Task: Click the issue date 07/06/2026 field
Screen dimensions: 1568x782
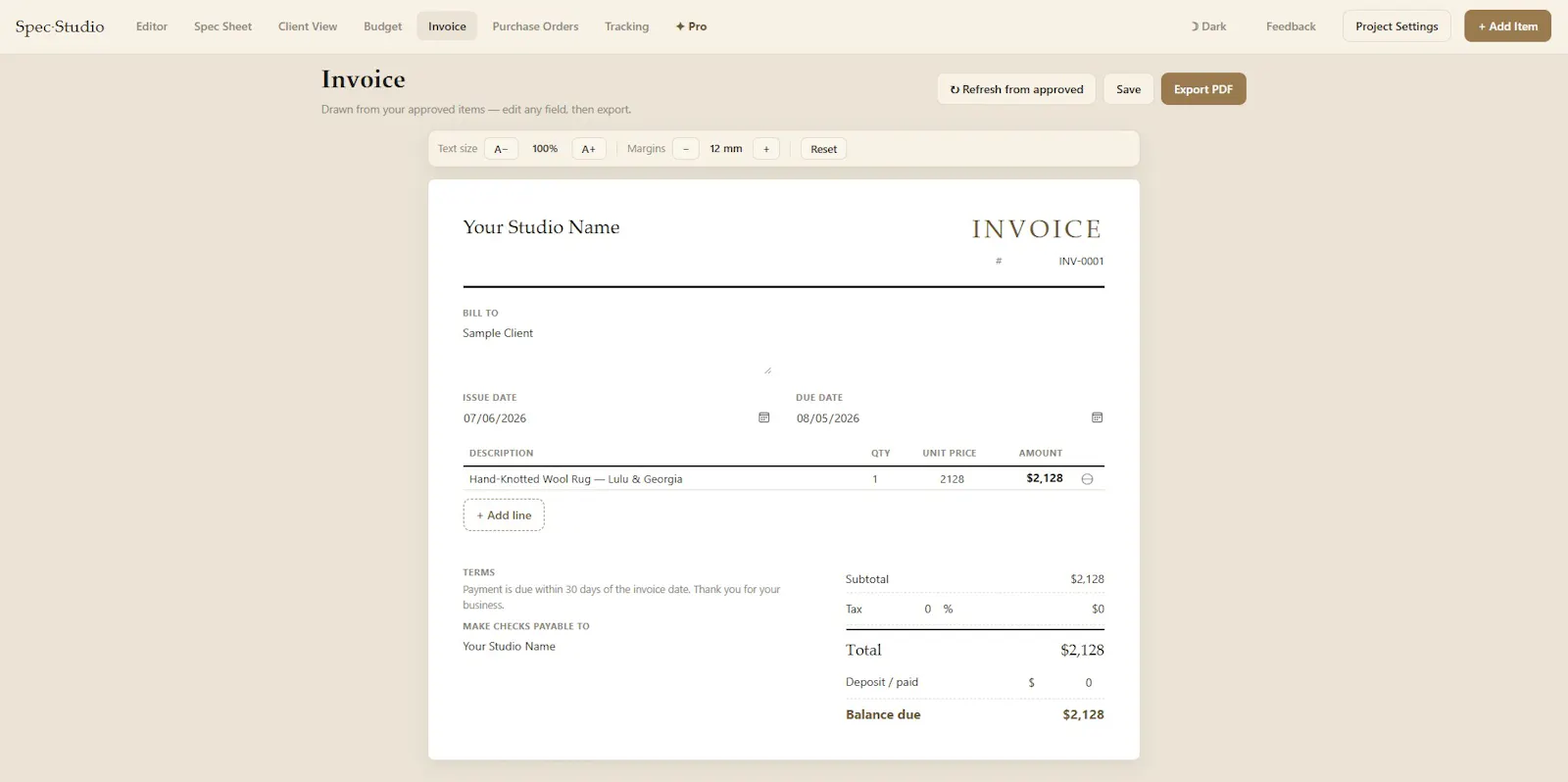Action: (x=617, y=418)
